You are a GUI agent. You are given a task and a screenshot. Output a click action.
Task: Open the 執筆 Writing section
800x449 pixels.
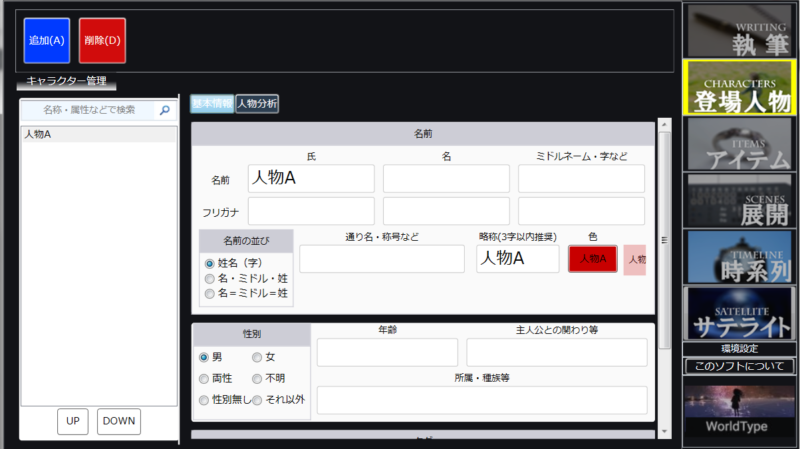click(739, 31)
